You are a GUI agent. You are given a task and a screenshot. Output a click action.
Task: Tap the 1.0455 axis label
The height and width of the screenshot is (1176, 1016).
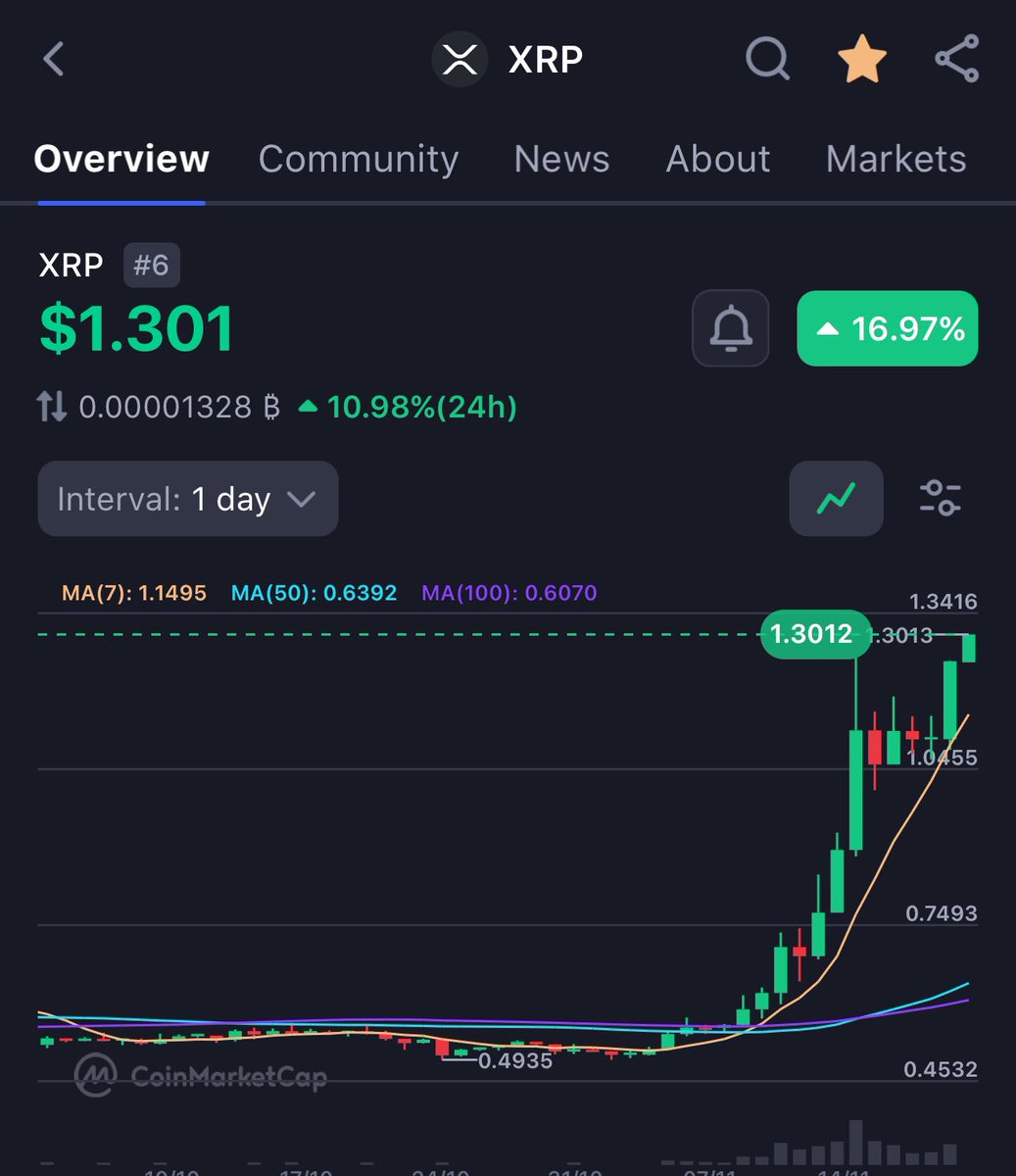point(943,758)
